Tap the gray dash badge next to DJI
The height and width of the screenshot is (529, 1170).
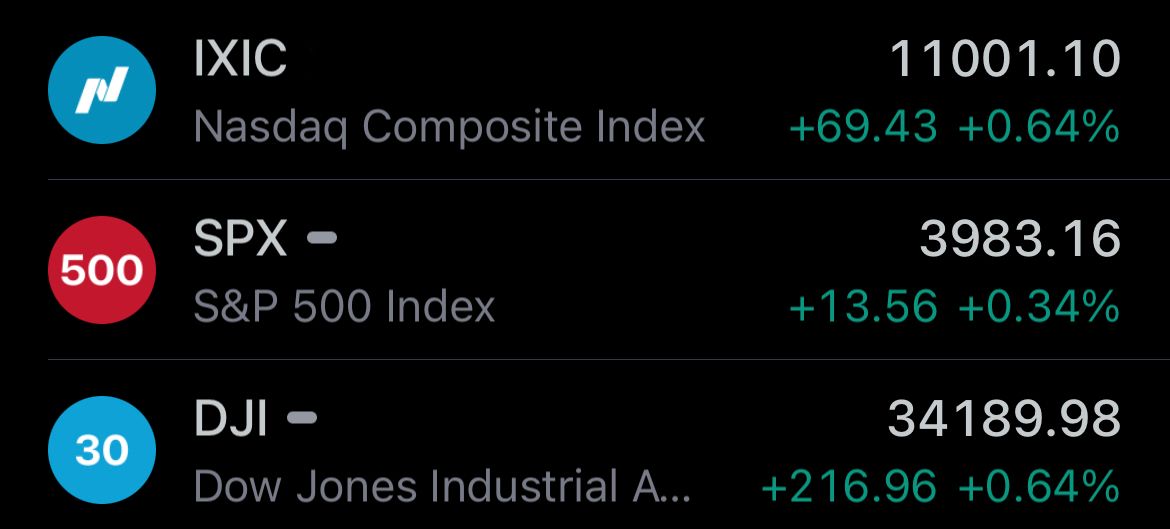point(301,418)
